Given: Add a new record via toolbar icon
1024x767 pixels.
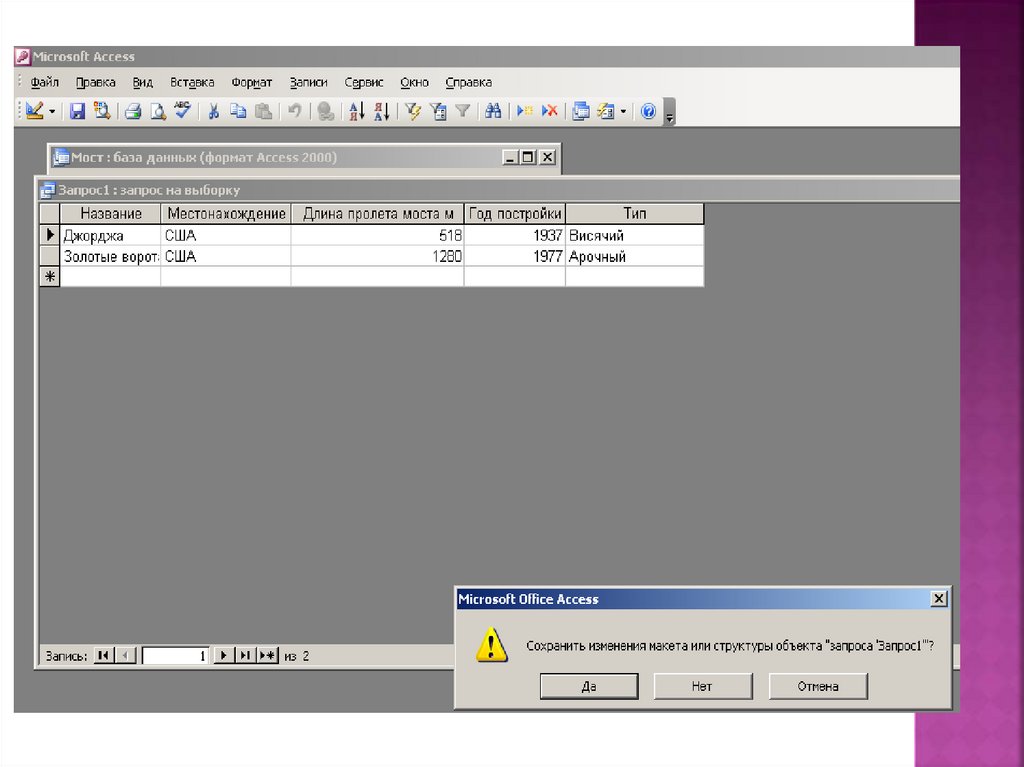Looking at the screenshot, I should 524,111.
